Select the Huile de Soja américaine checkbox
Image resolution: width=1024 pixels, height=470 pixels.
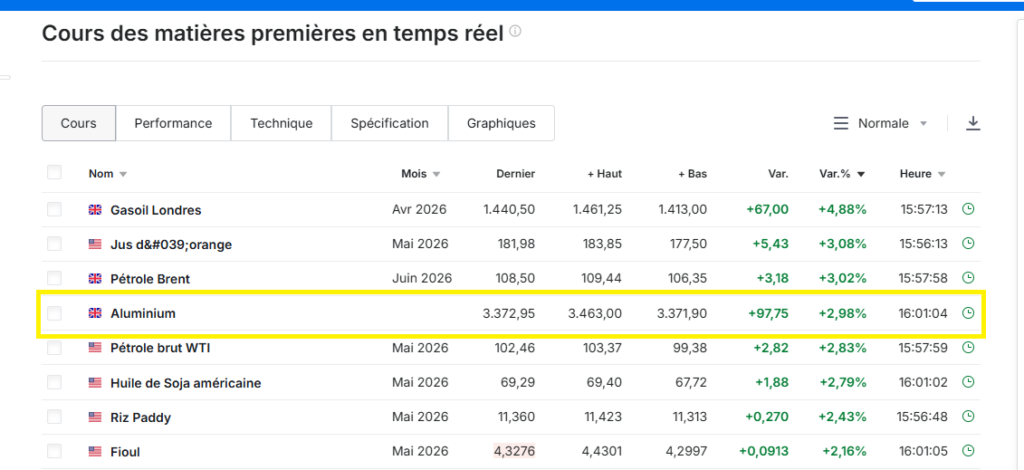pyautogui.click(x=54, y=382)
